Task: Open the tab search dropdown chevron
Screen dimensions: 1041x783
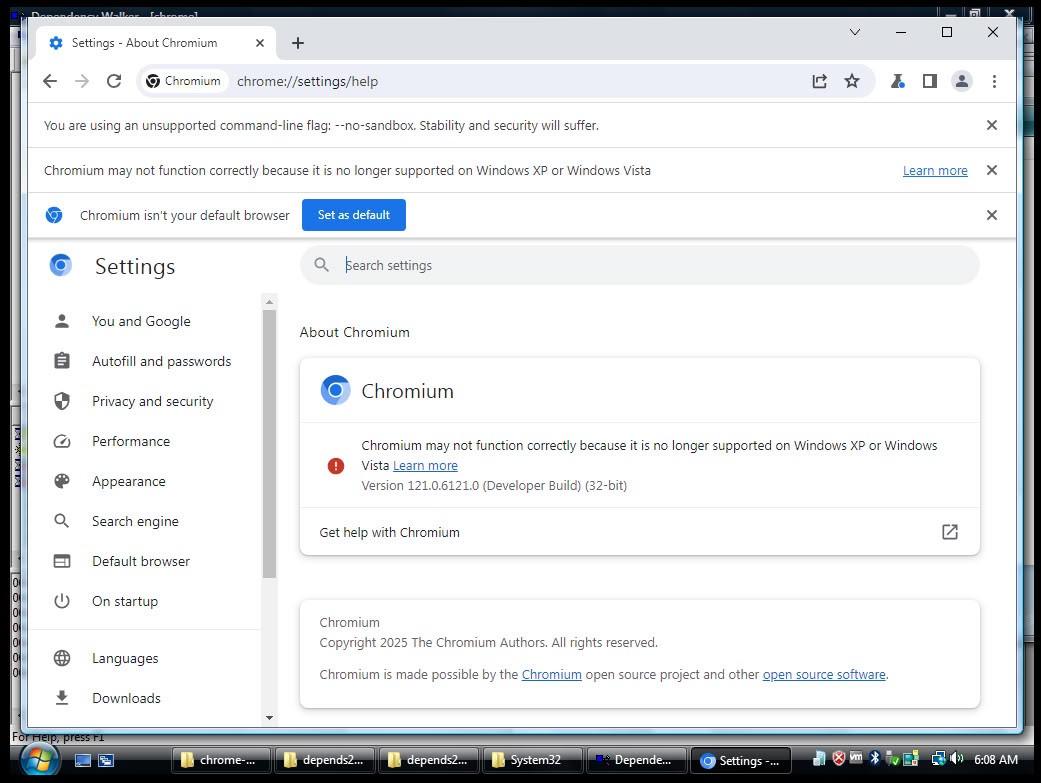Action: [854, 32]
